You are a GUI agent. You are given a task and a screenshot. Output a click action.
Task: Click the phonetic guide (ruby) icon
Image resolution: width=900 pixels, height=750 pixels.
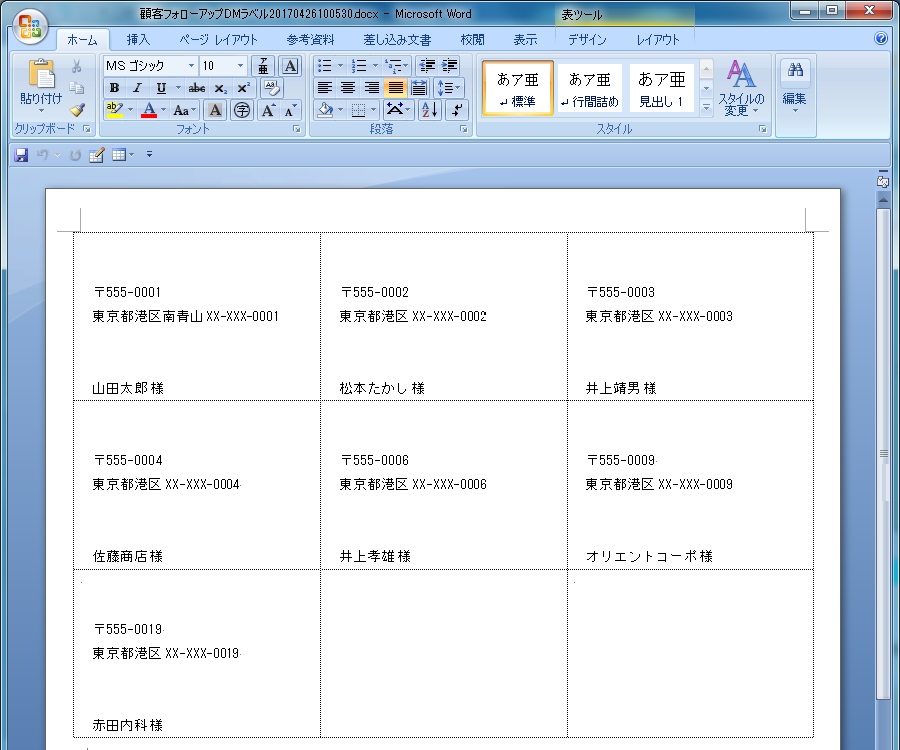(x=263, y=66)
